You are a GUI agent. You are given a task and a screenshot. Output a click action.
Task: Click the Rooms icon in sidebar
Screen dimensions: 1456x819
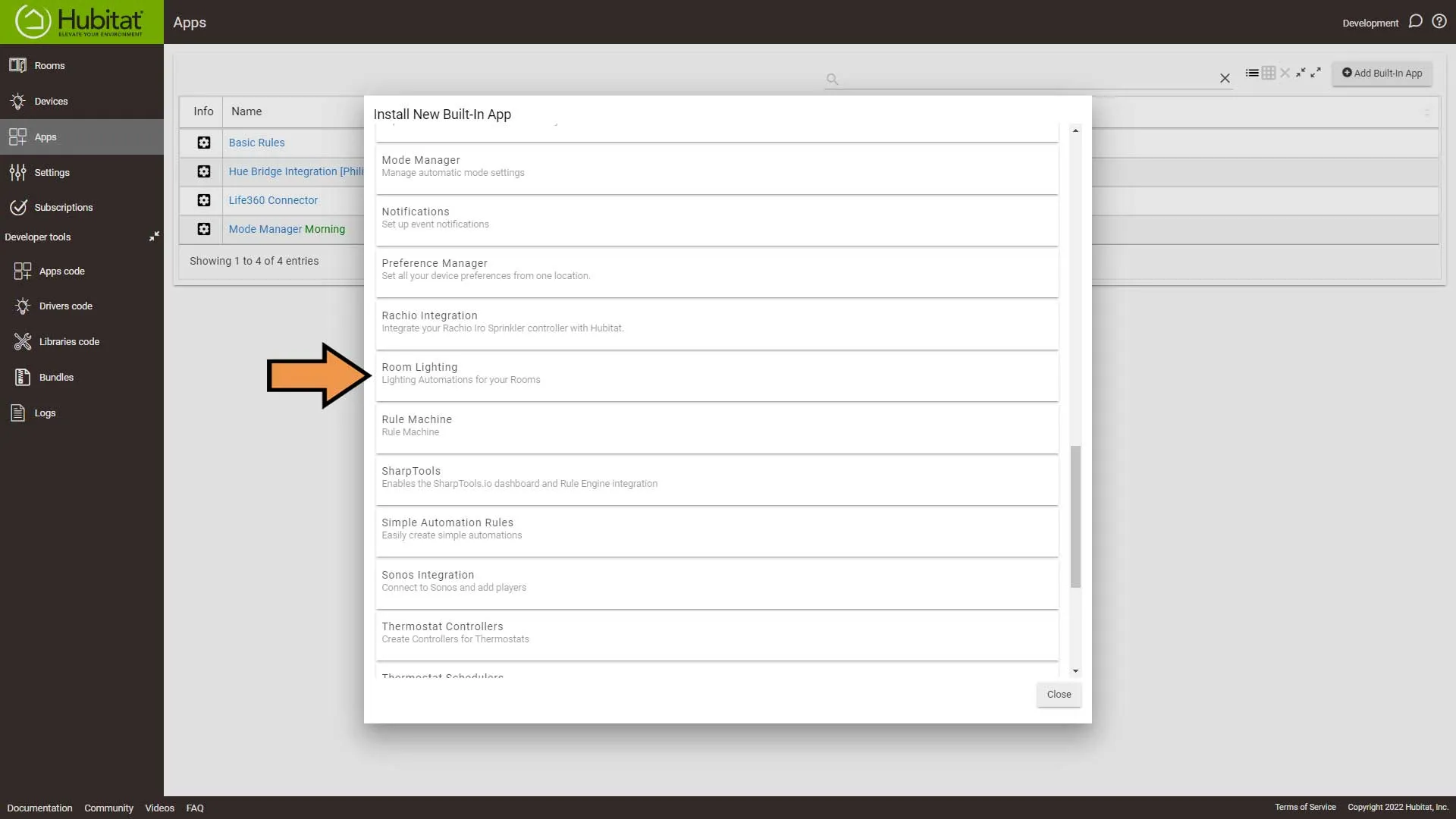[x=19, y=65]
